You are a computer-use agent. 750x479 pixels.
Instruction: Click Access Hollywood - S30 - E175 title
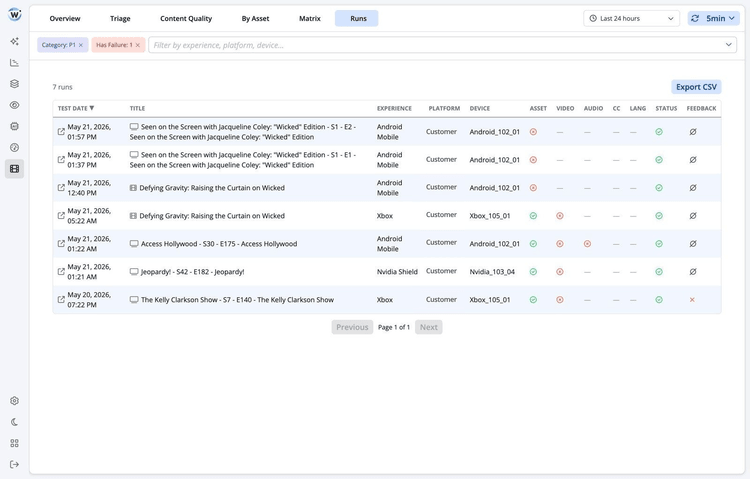click(x=219, y=244)
